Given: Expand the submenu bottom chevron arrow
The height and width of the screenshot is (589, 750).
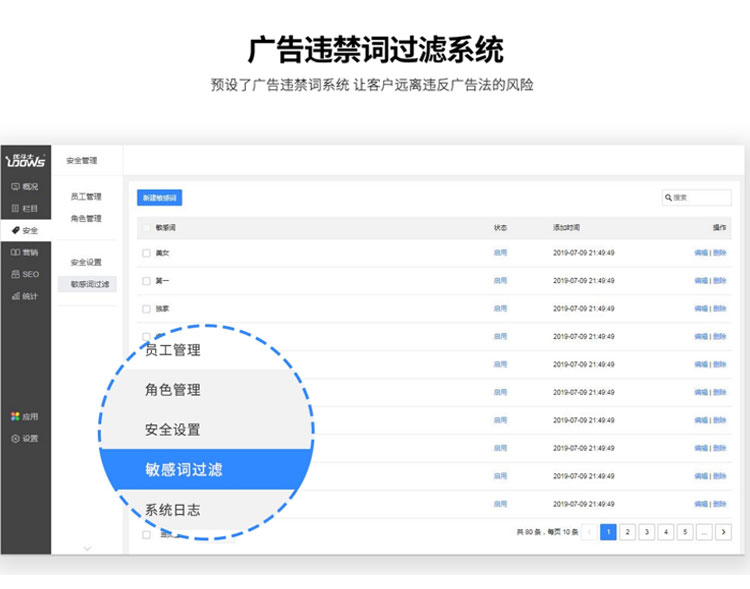Looking at the screenshot, I should pos(87,547).
